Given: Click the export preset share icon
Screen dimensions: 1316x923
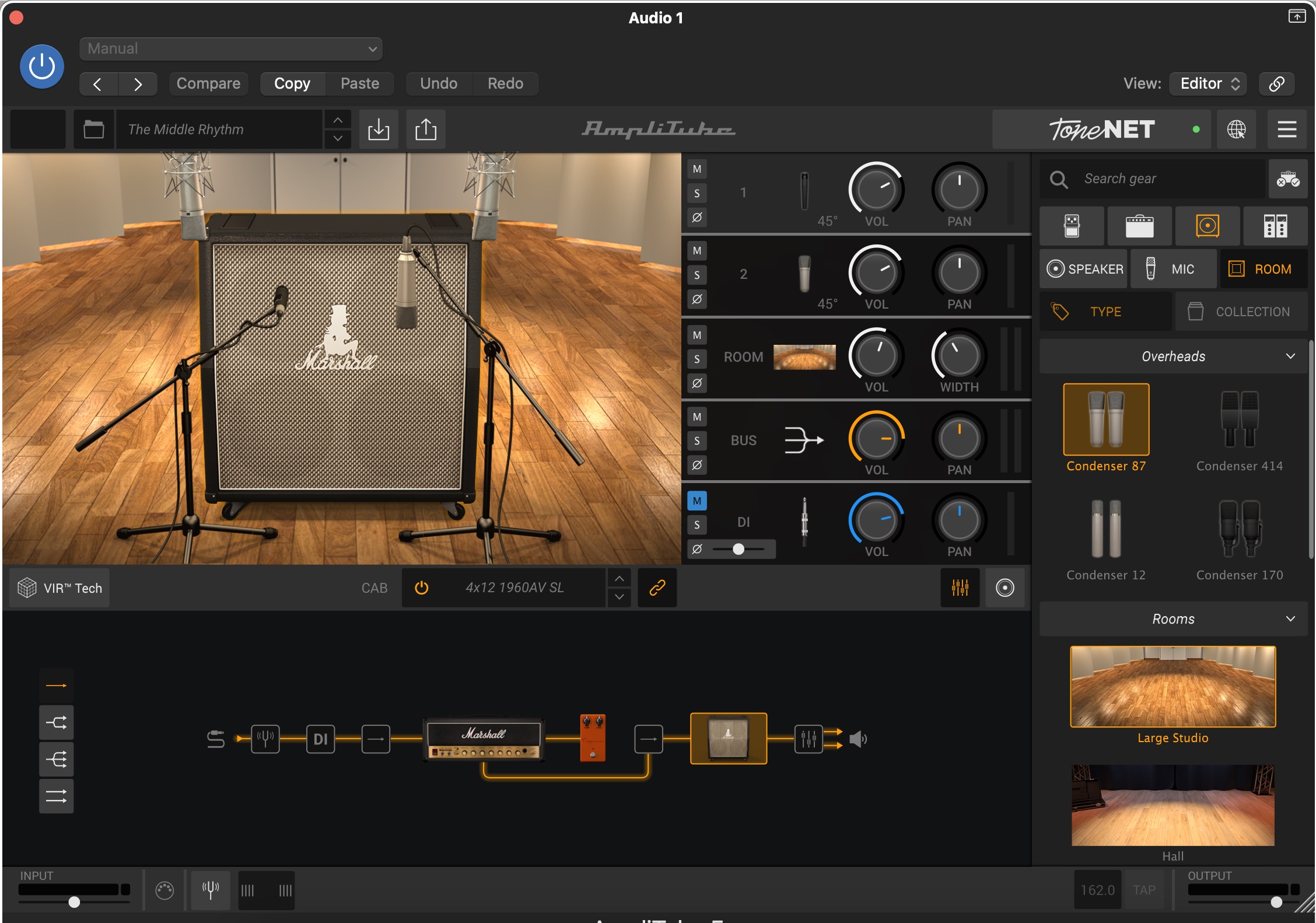Looking at the screenshot, I should (x=426, y=130).
